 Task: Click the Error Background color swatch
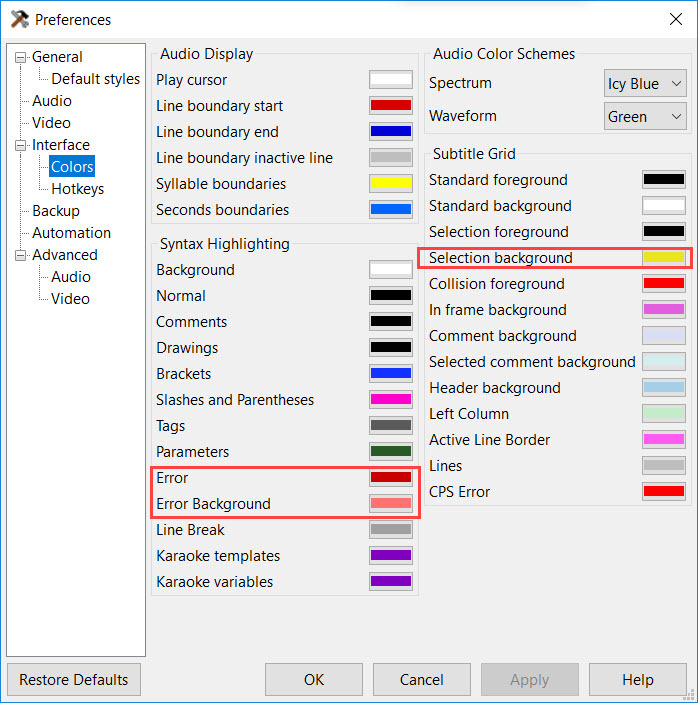390,503
